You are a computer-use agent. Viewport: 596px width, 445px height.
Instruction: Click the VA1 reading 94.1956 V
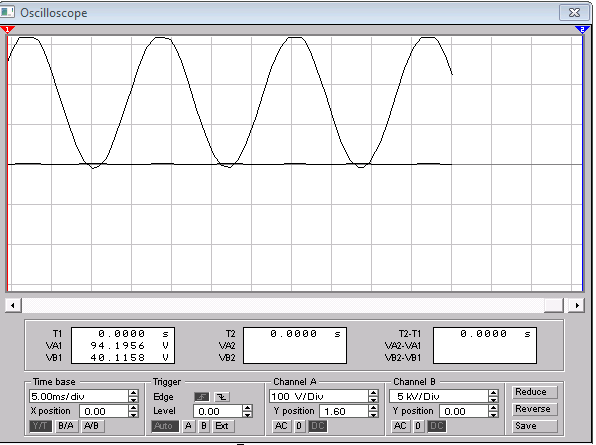(x=129, y=346)
